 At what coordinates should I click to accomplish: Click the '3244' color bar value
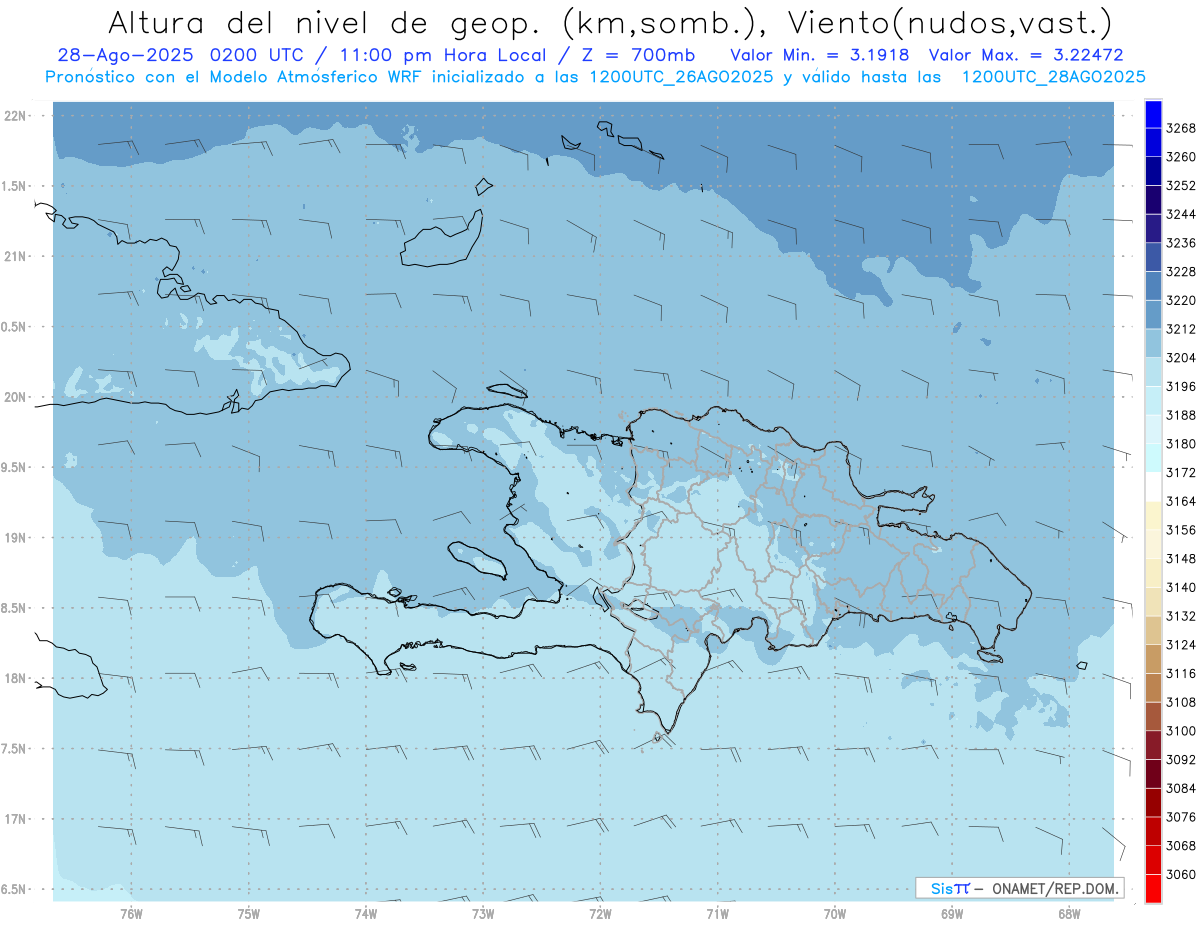[1181, 214]
